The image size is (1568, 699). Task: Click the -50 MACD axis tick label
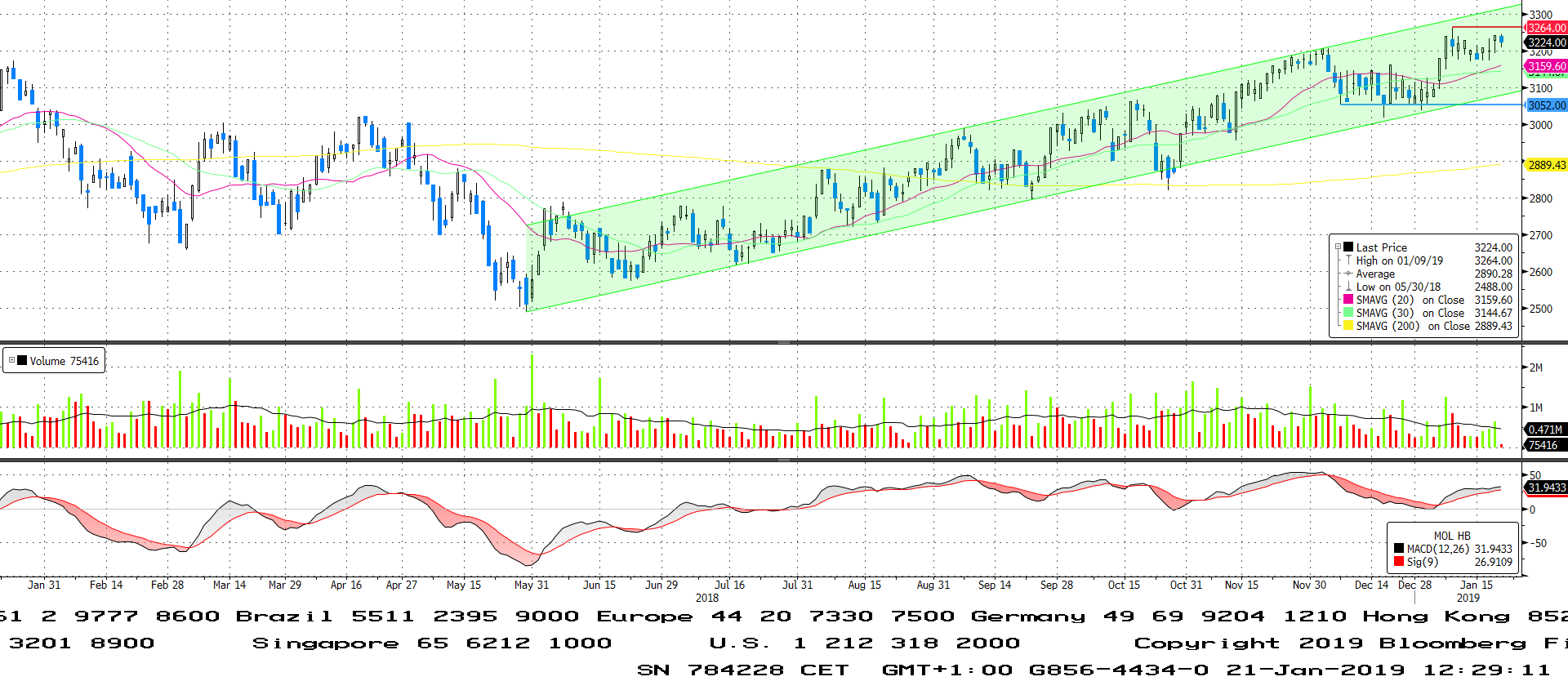[1538, 543]
